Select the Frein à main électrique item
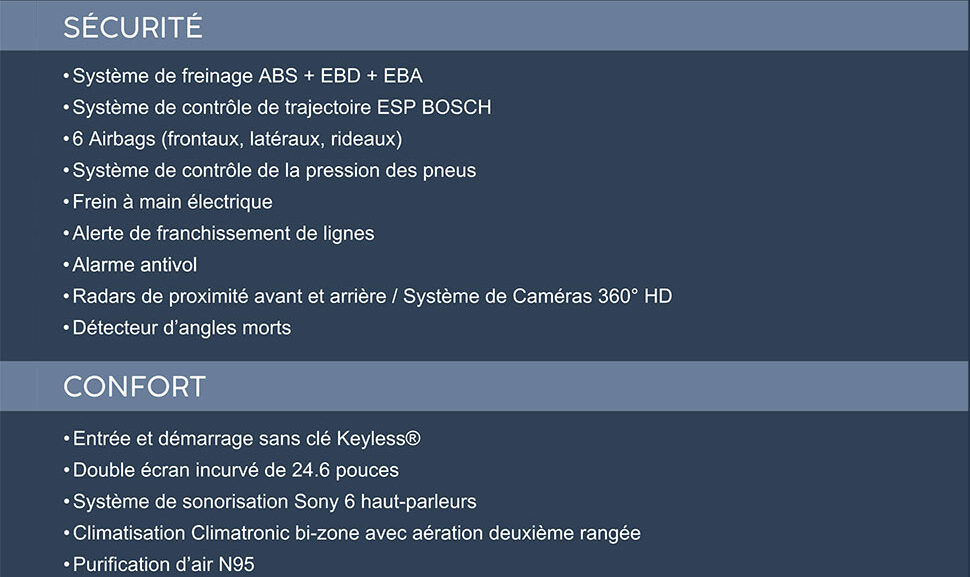 click(172, 202)
